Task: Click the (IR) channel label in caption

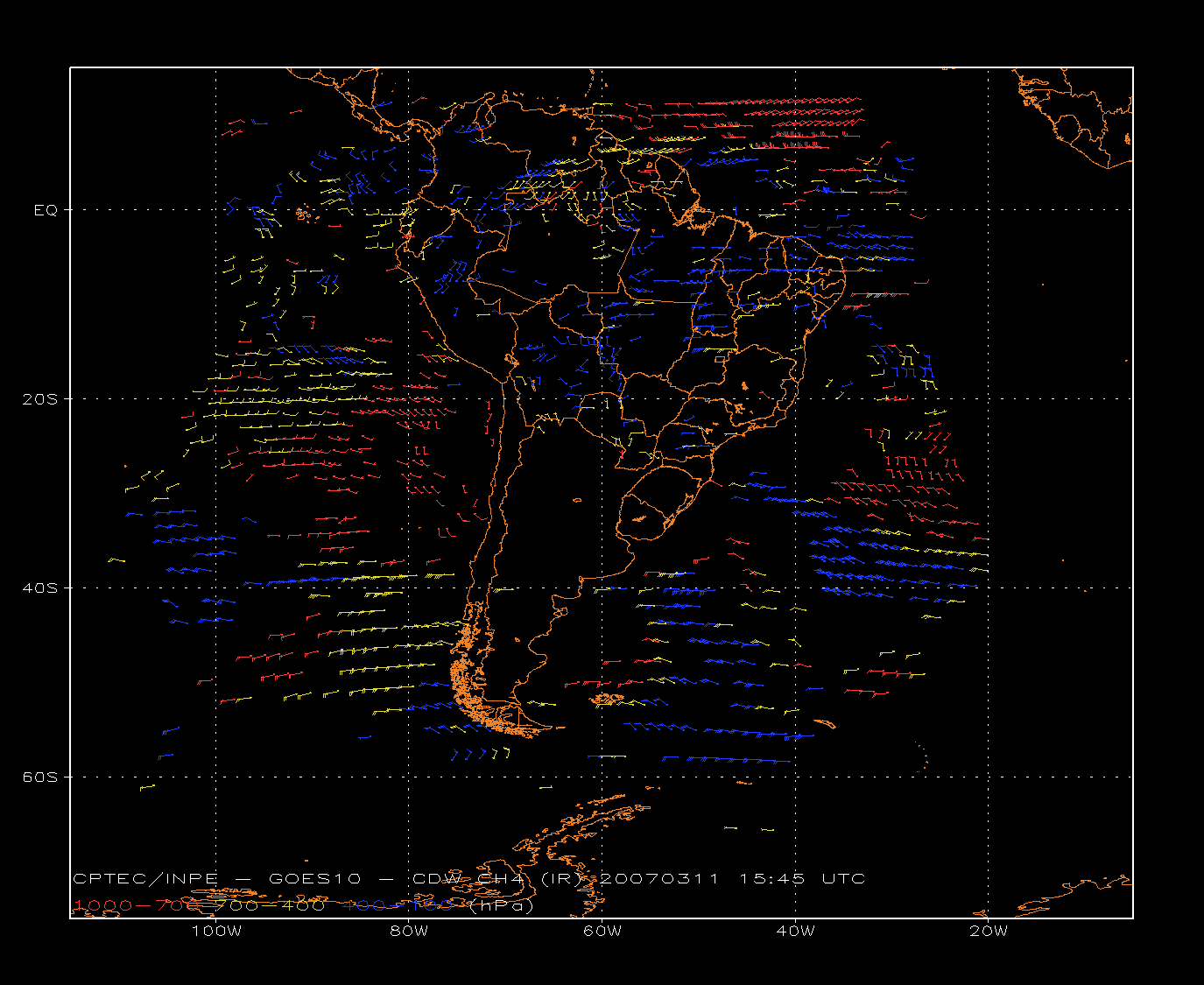Action: pos(561,878)
